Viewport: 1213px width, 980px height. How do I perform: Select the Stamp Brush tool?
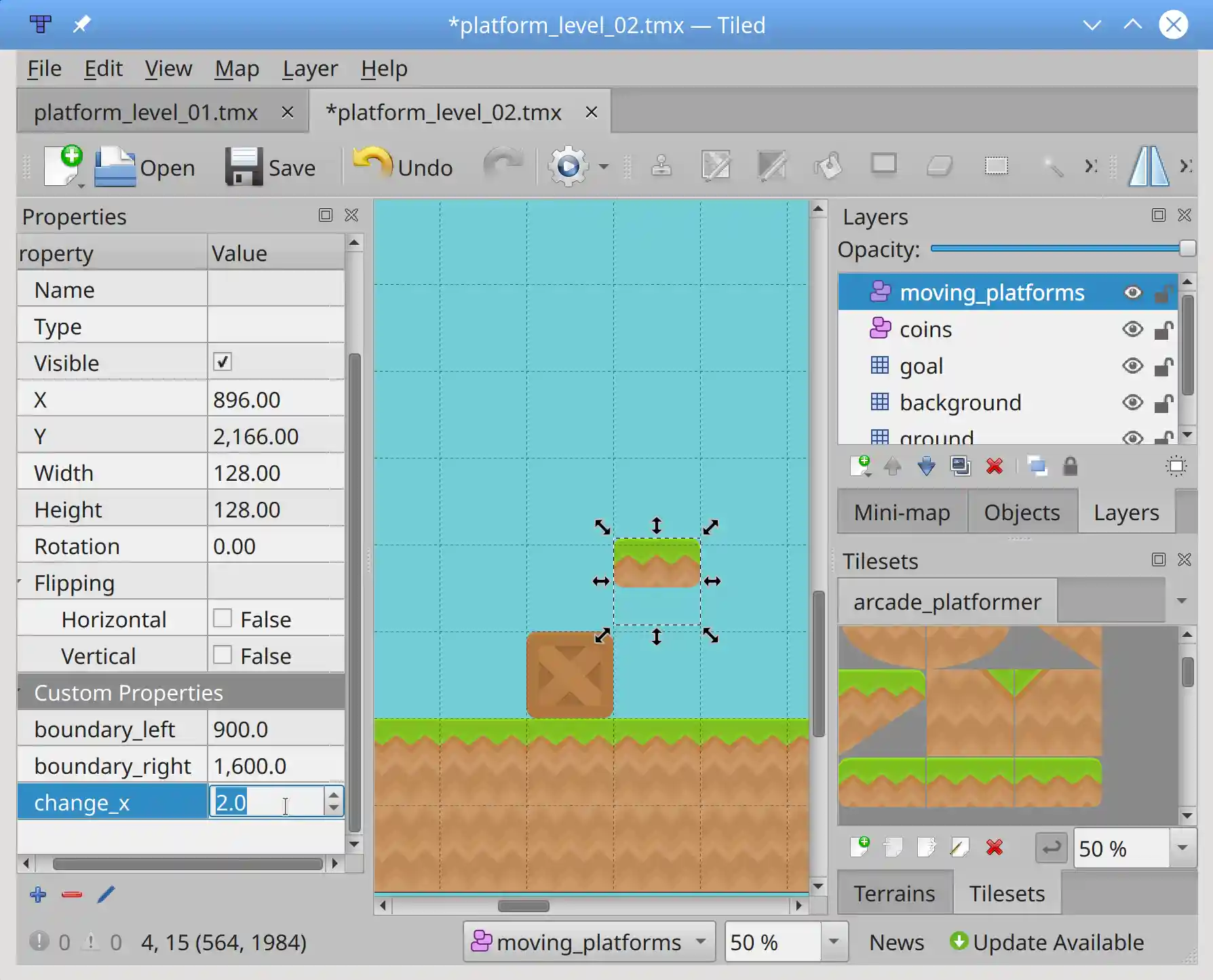coord(661,165)
